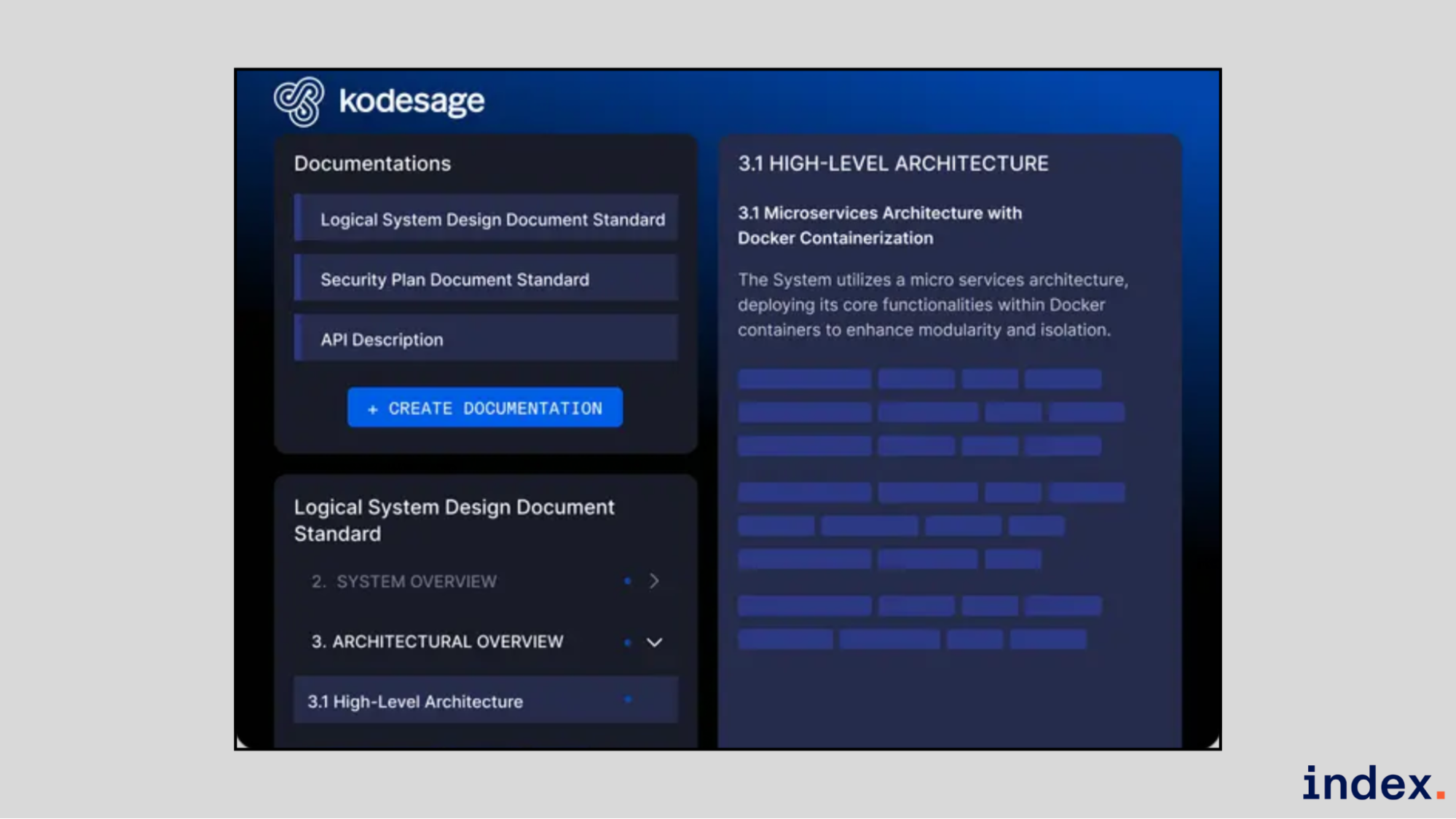Viewport: 1456px width, 819px height.
Task: Select the API Description documentation item
Action: tap(382, 340)
